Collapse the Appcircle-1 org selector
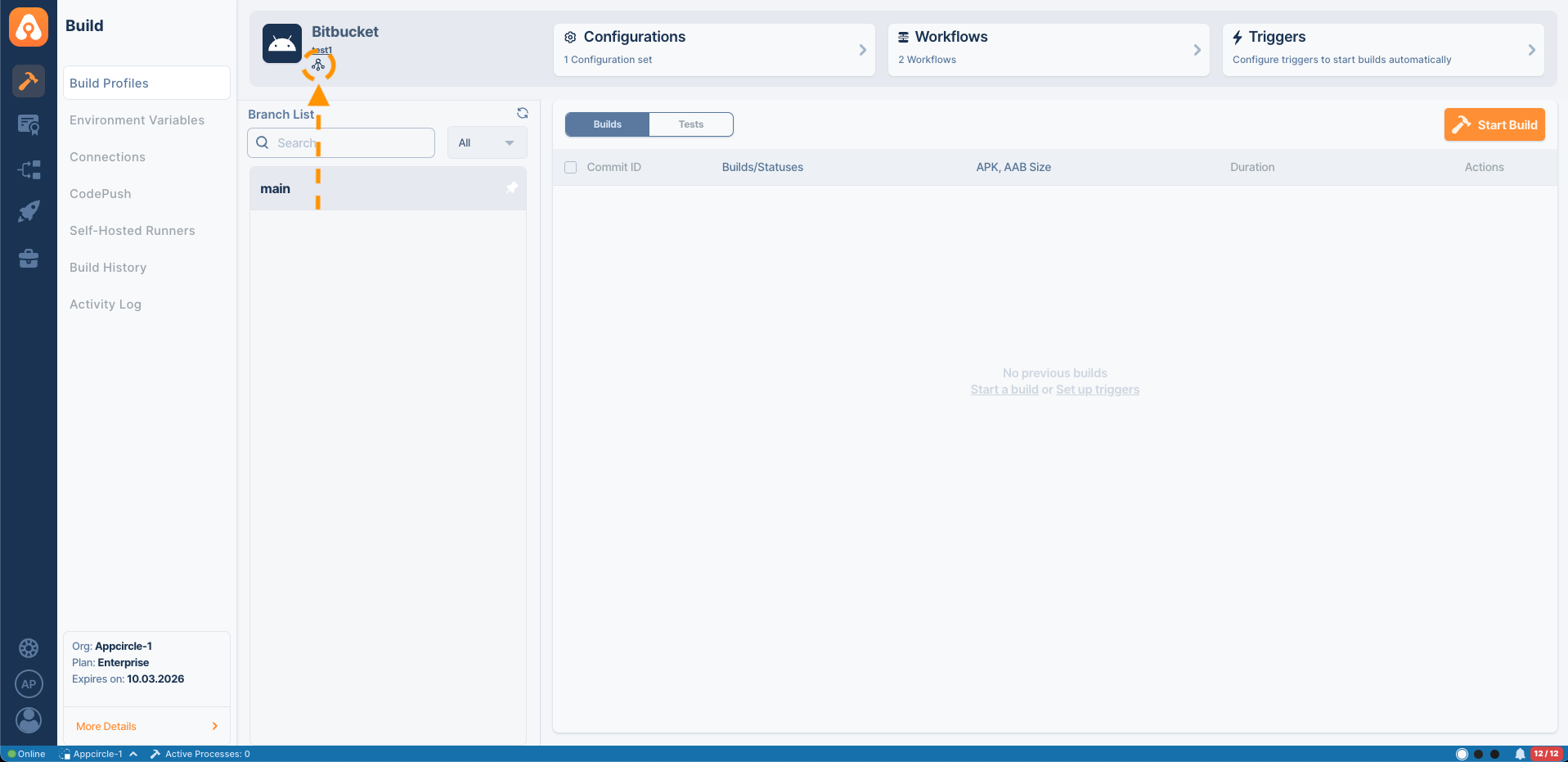The height and width of the screenshot is (762, 1568). coord(133,754)
